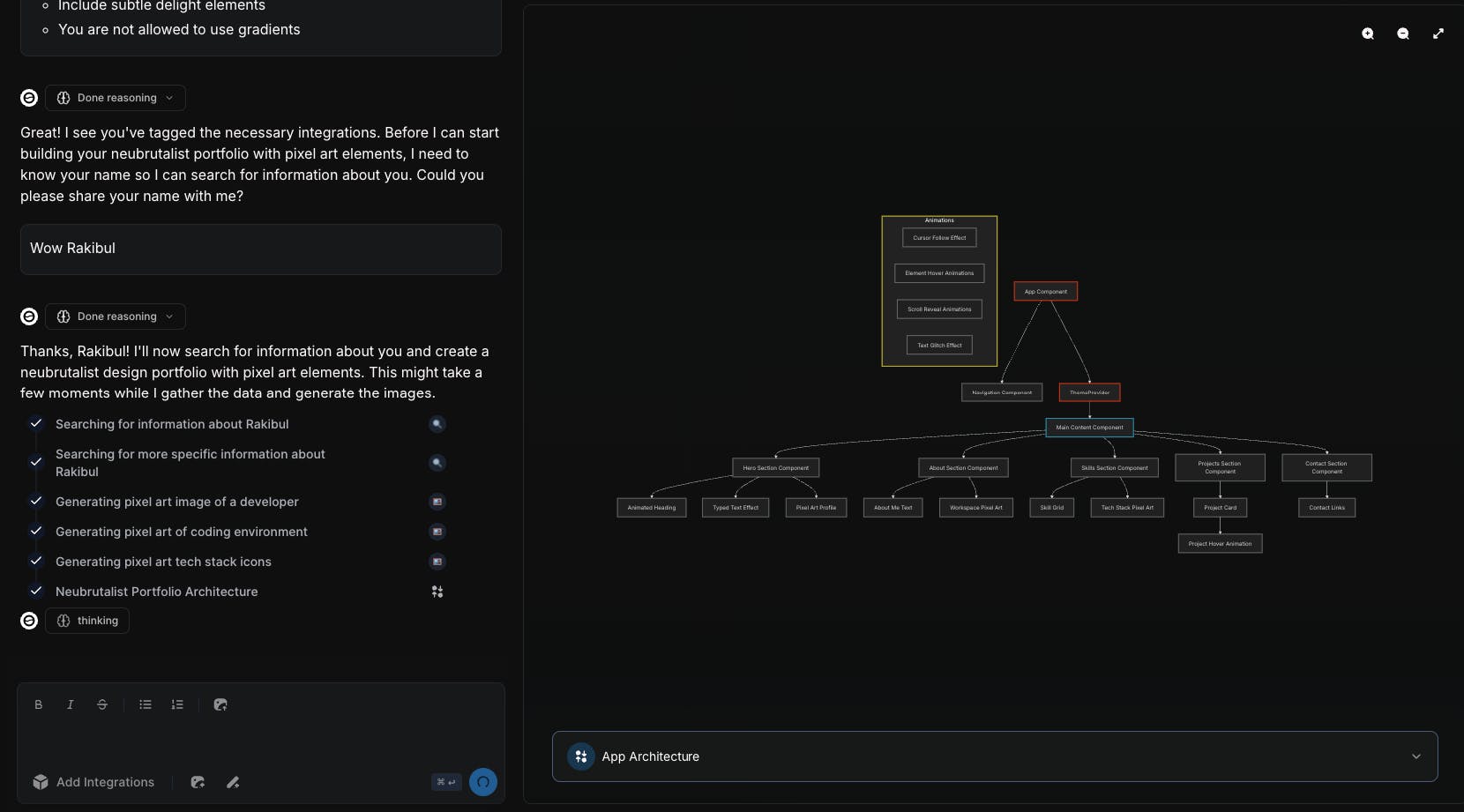Zoom in on the architecture diagram
The width and height of the screenshot is (1464, 812).
pos(1368,34)
